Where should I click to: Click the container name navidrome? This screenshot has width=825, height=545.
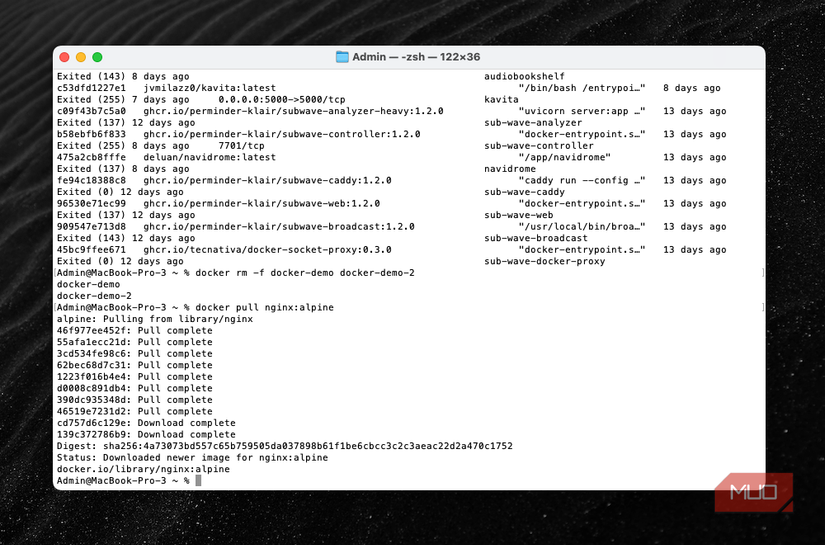[x=510, y=169]
